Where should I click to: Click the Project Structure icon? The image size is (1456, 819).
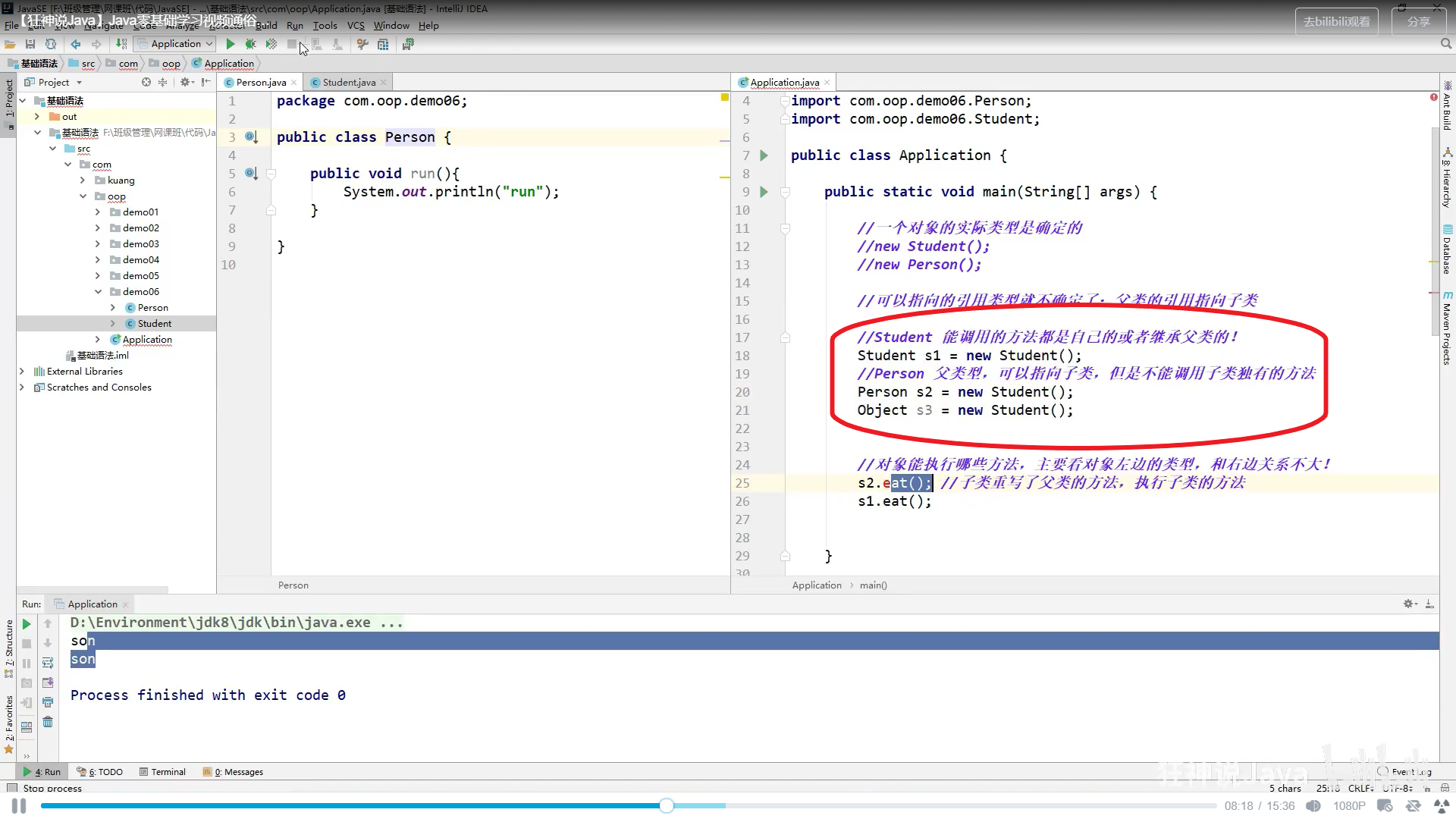point(383,44)
